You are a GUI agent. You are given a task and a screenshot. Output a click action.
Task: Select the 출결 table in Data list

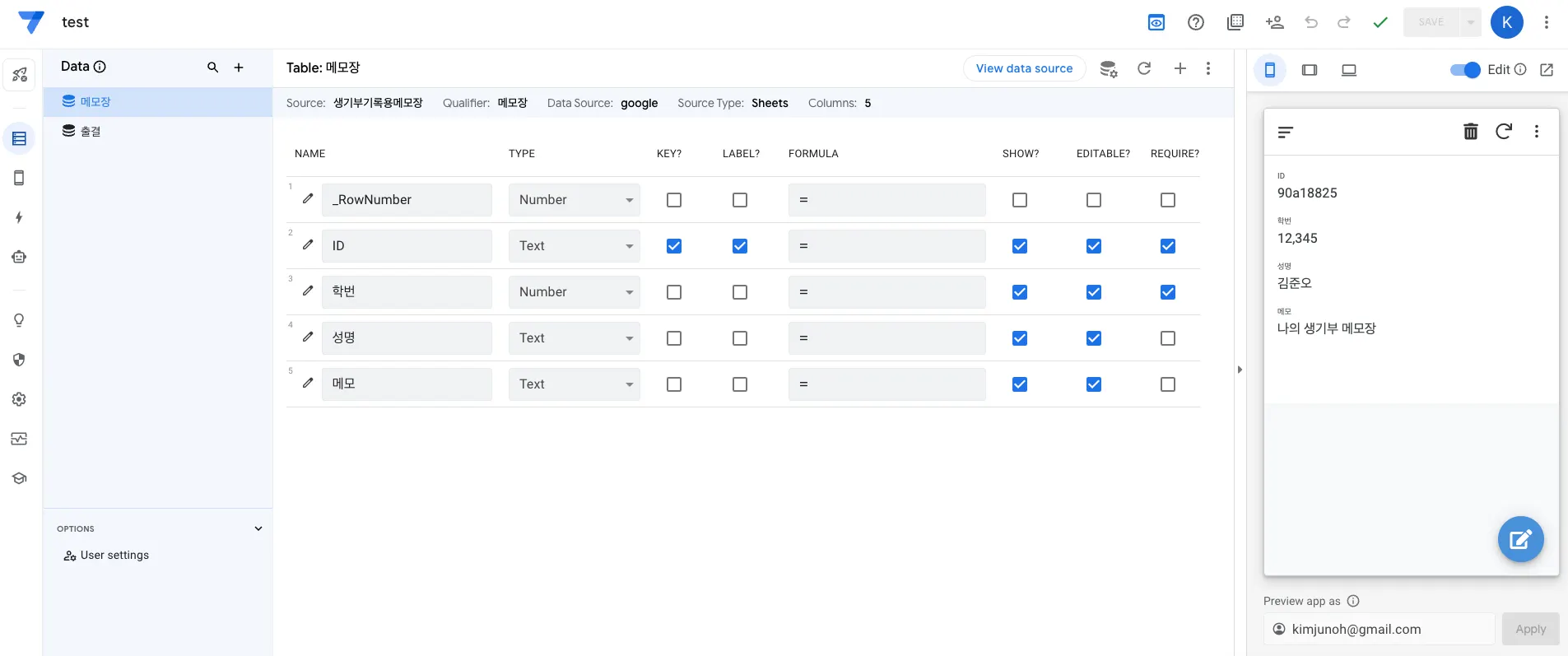click(x=91, y=132)
